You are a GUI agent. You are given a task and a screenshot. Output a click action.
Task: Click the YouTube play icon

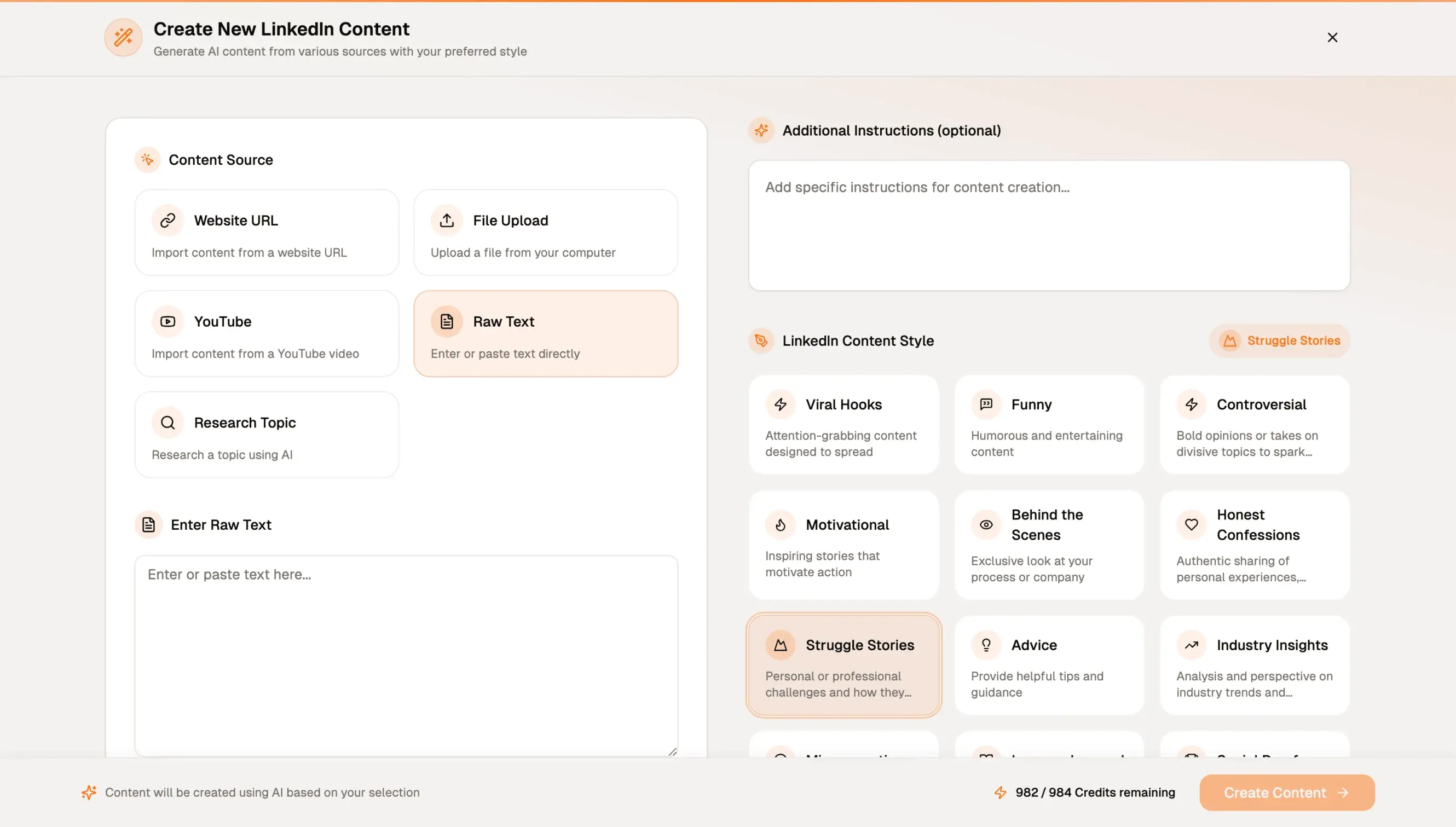pos(167,321)
